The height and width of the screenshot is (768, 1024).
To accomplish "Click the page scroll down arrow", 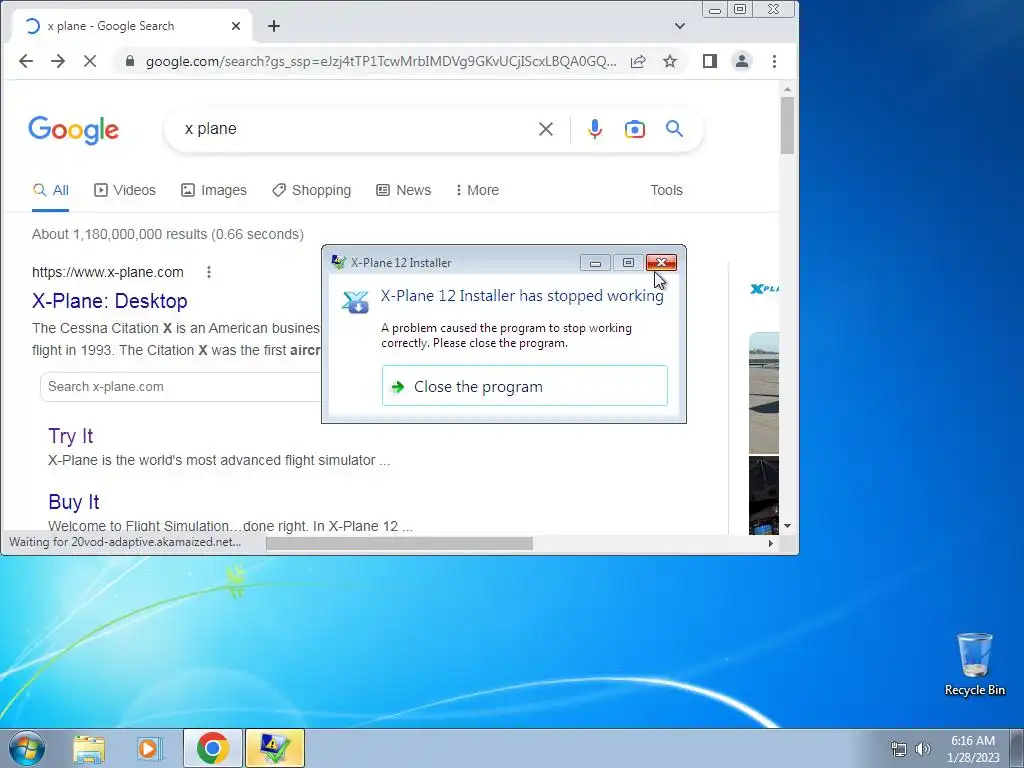I will (788, 526).
